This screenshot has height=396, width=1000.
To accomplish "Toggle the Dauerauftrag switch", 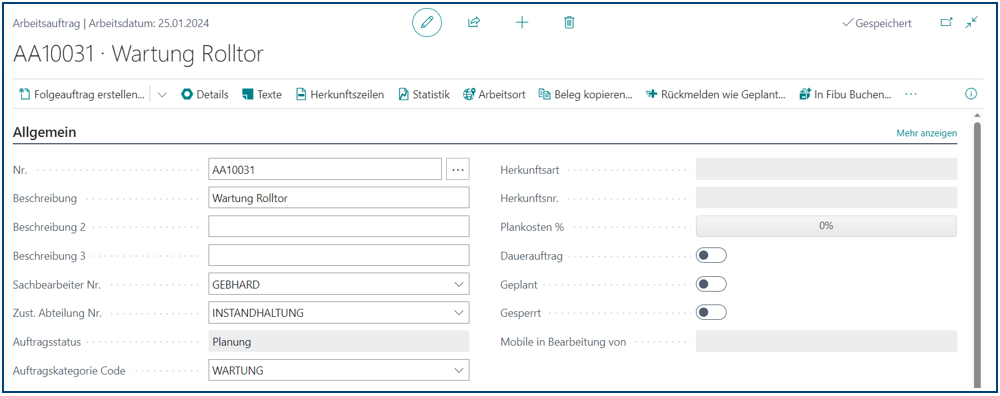I will [x=711, y=256].
